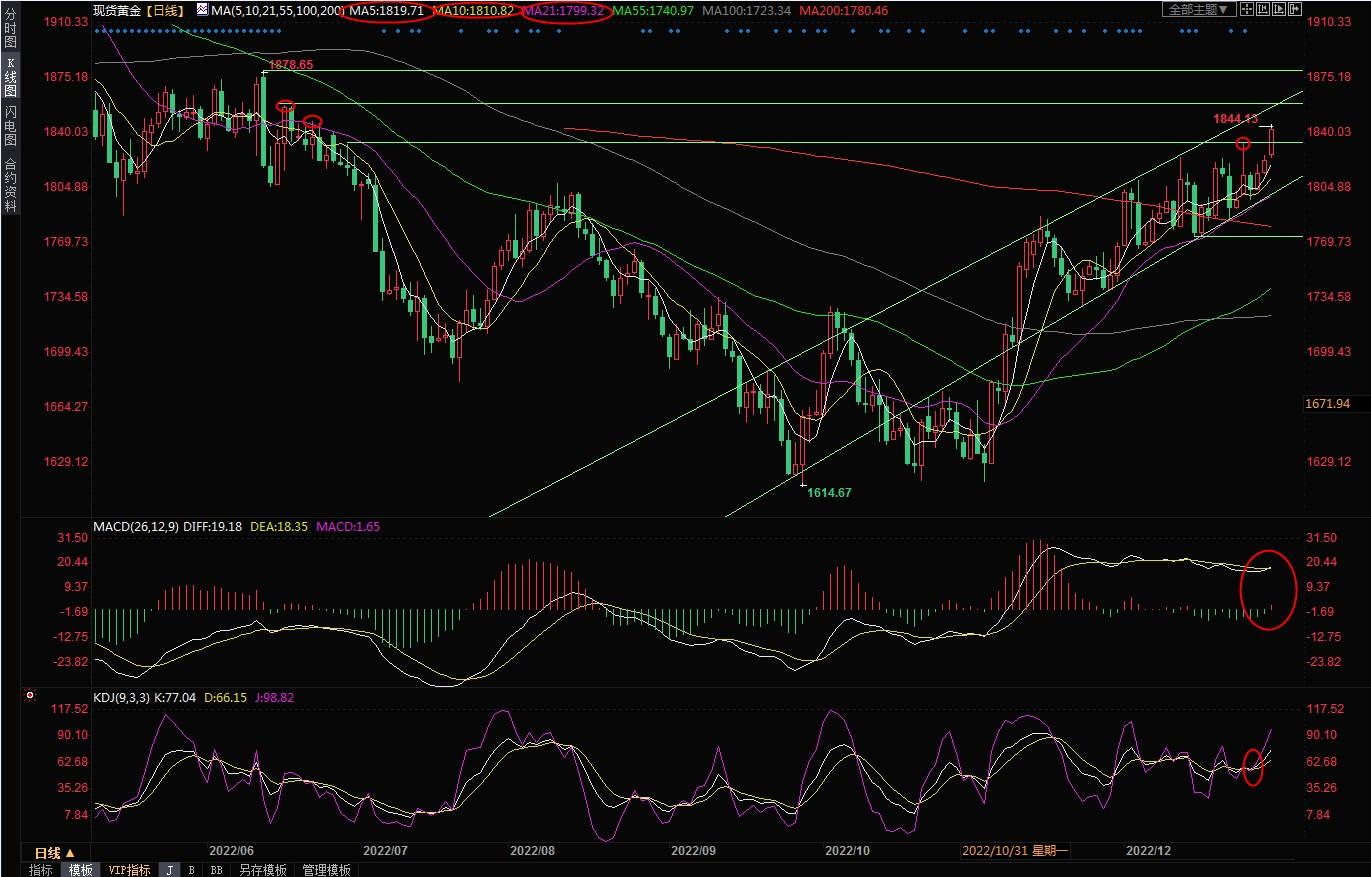Click the purple MA21:1799.32 legend label

pos(567,10)
